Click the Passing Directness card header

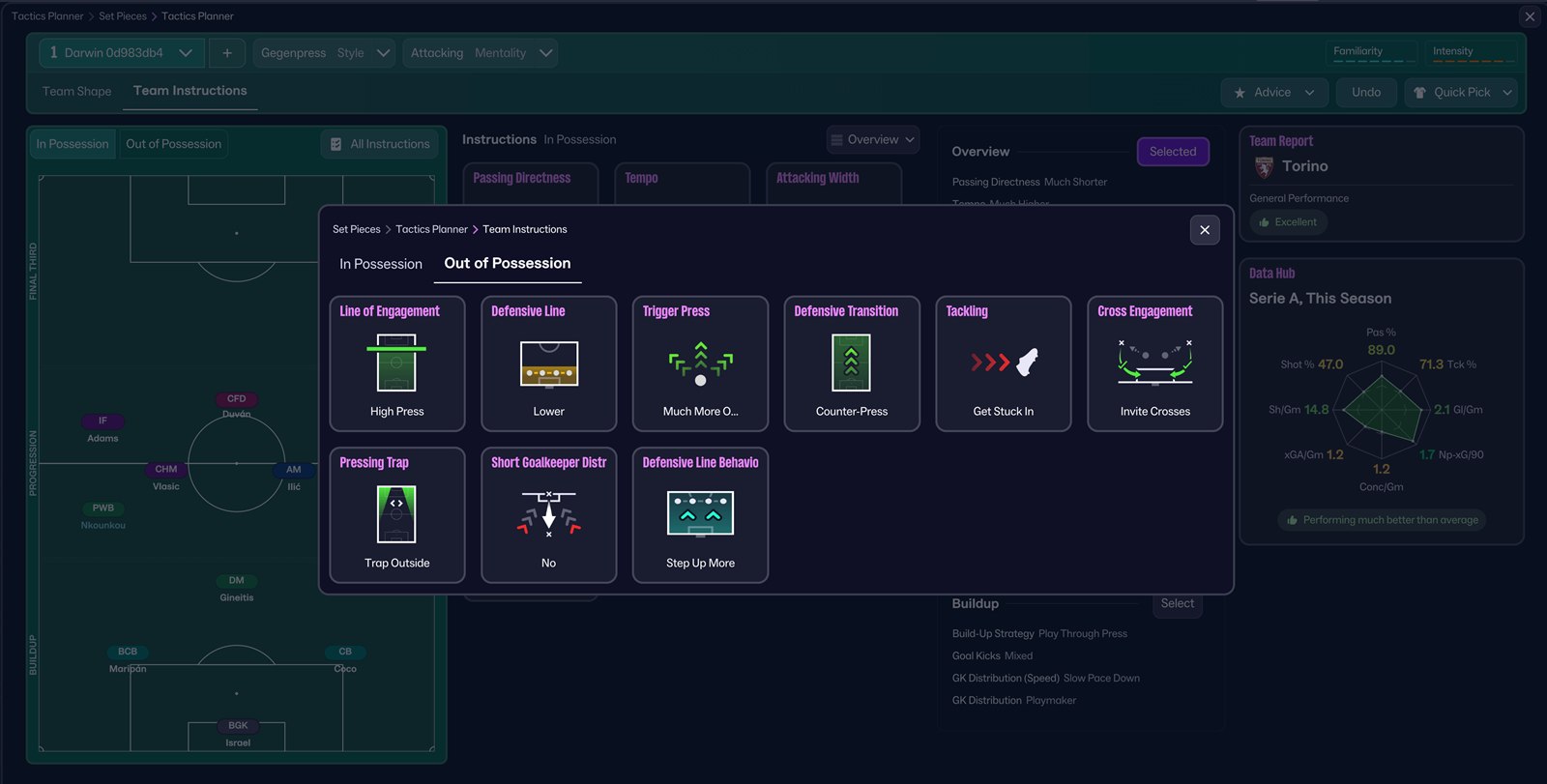pyautogui.click(x=522, y=178)
